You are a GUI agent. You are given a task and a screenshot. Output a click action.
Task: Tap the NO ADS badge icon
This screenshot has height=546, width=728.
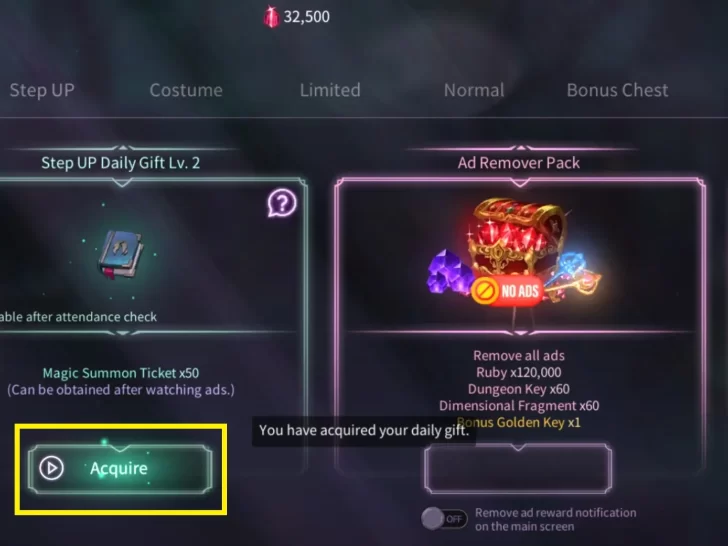tap(507, 291)
